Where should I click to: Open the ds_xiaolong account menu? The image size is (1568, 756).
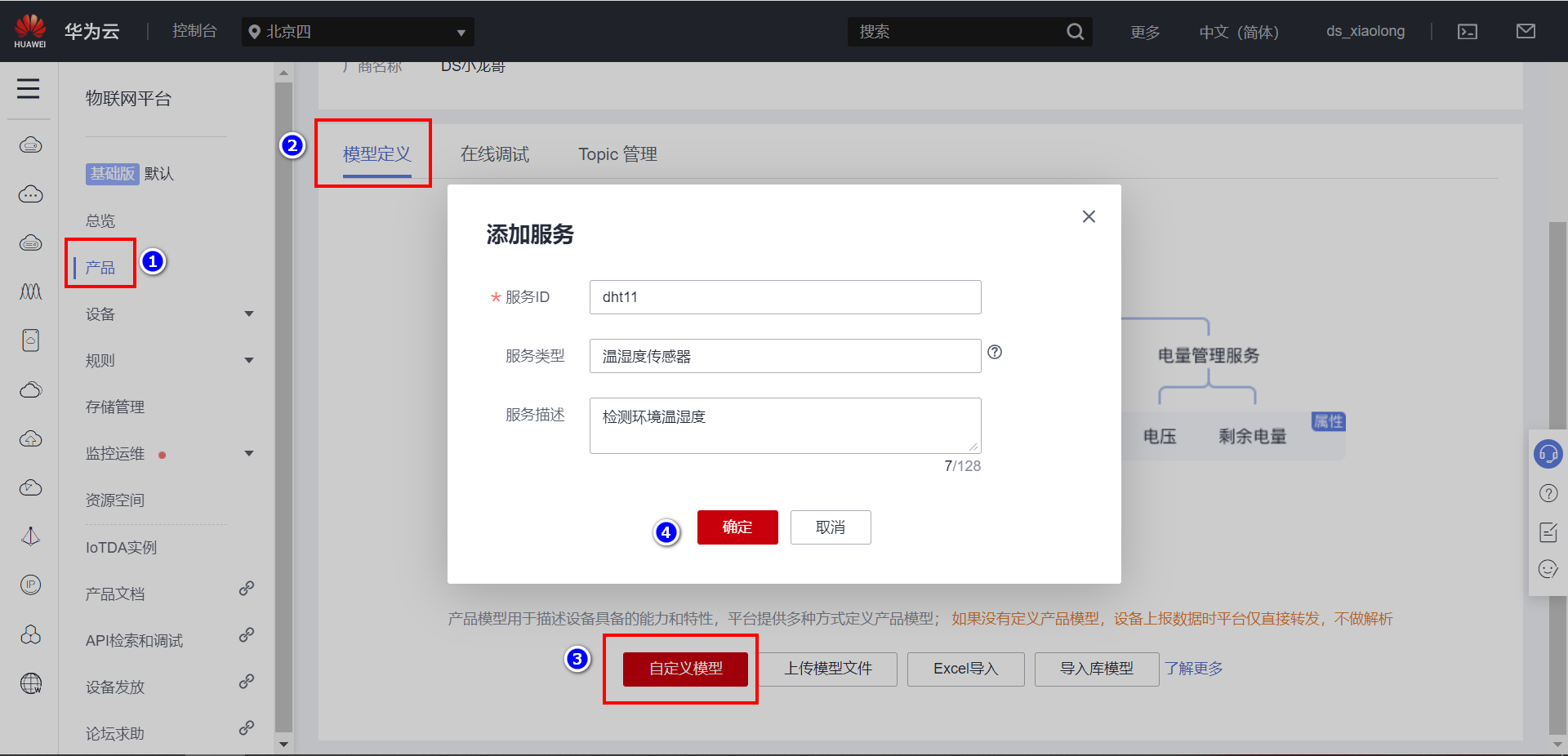pos(1365,31)
